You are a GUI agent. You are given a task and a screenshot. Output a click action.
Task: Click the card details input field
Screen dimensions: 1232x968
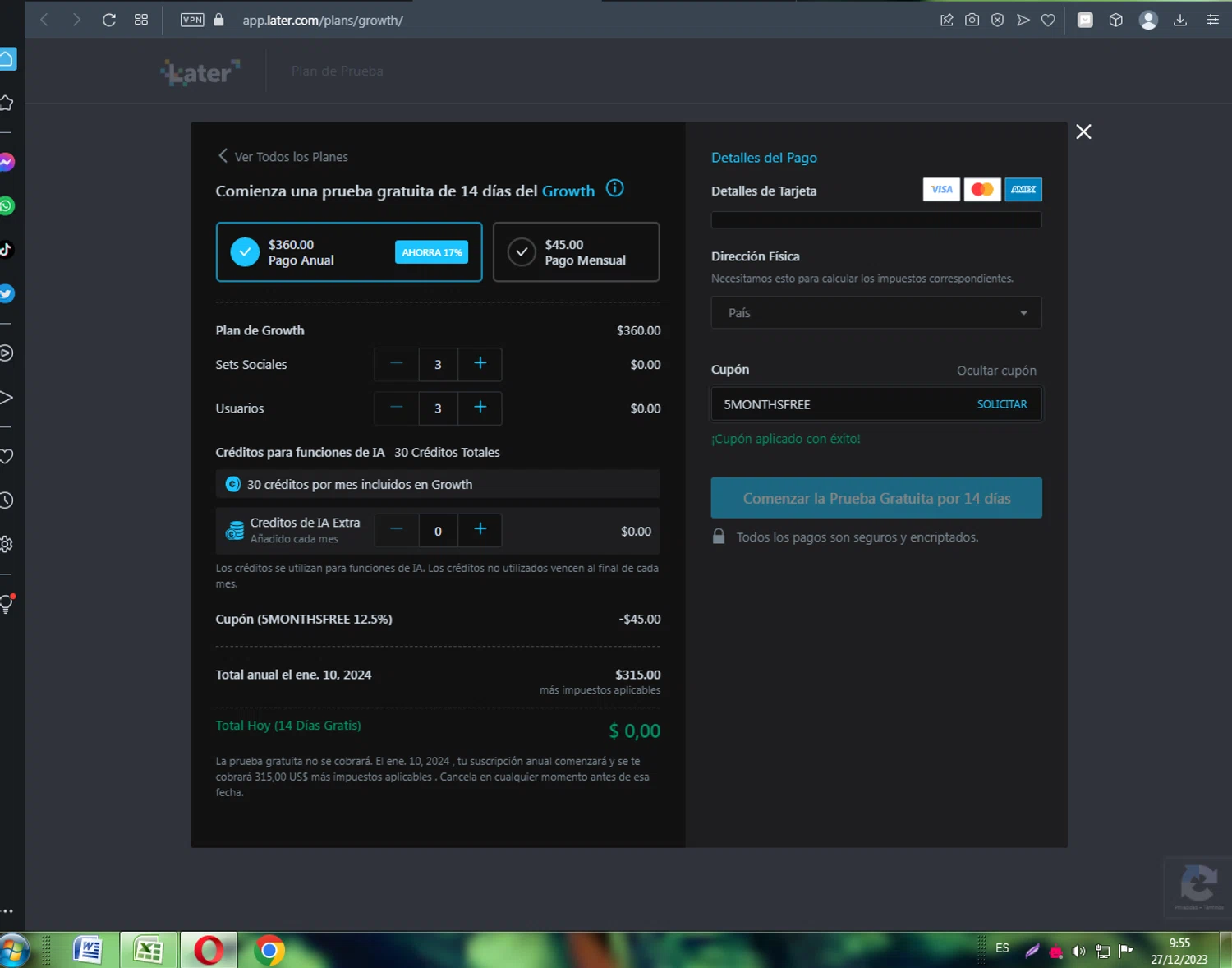tap(876, 219)
